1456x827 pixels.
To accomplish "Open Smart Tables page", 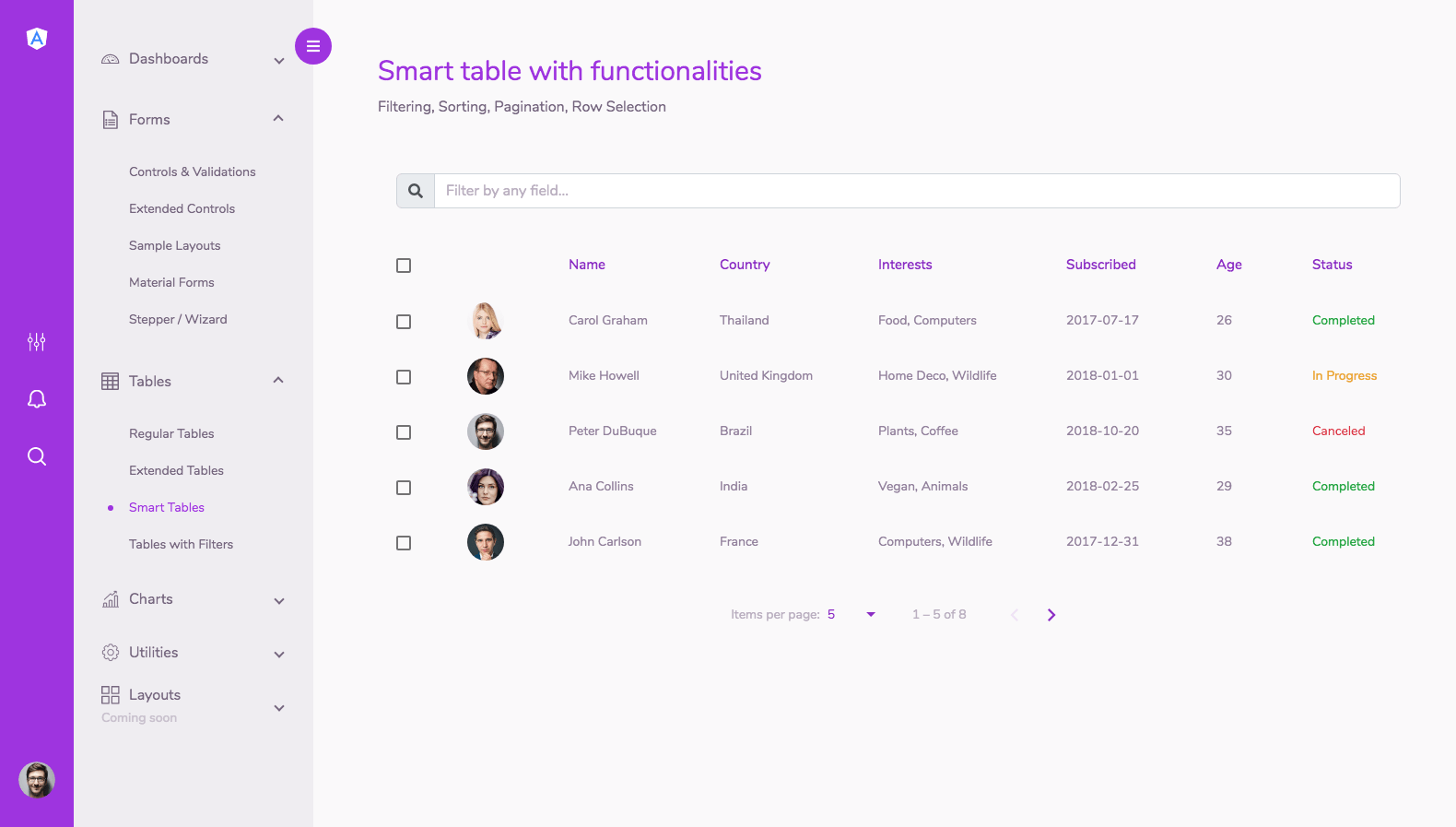I will click(x=167, y=507).
